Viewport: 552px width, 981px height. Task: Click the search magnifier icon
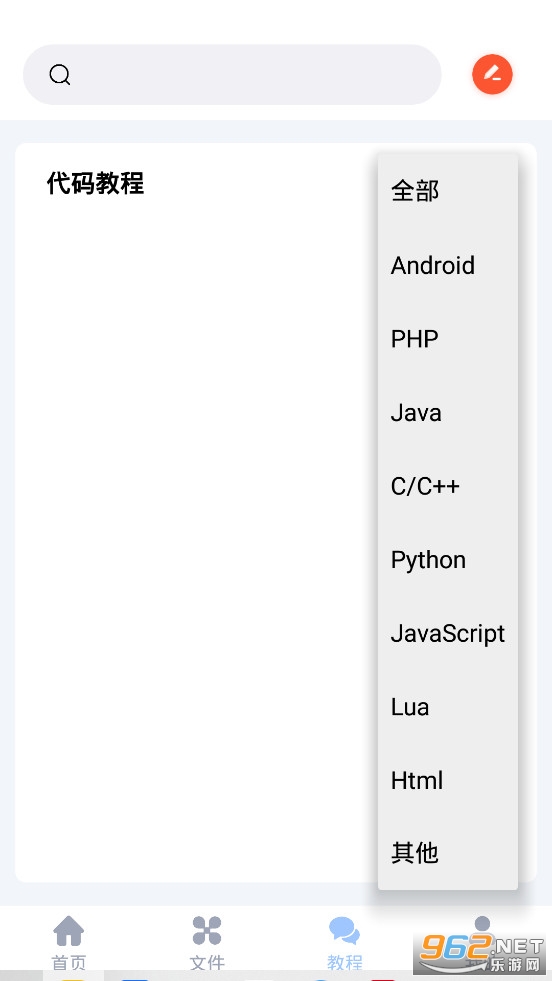[59, 75]
